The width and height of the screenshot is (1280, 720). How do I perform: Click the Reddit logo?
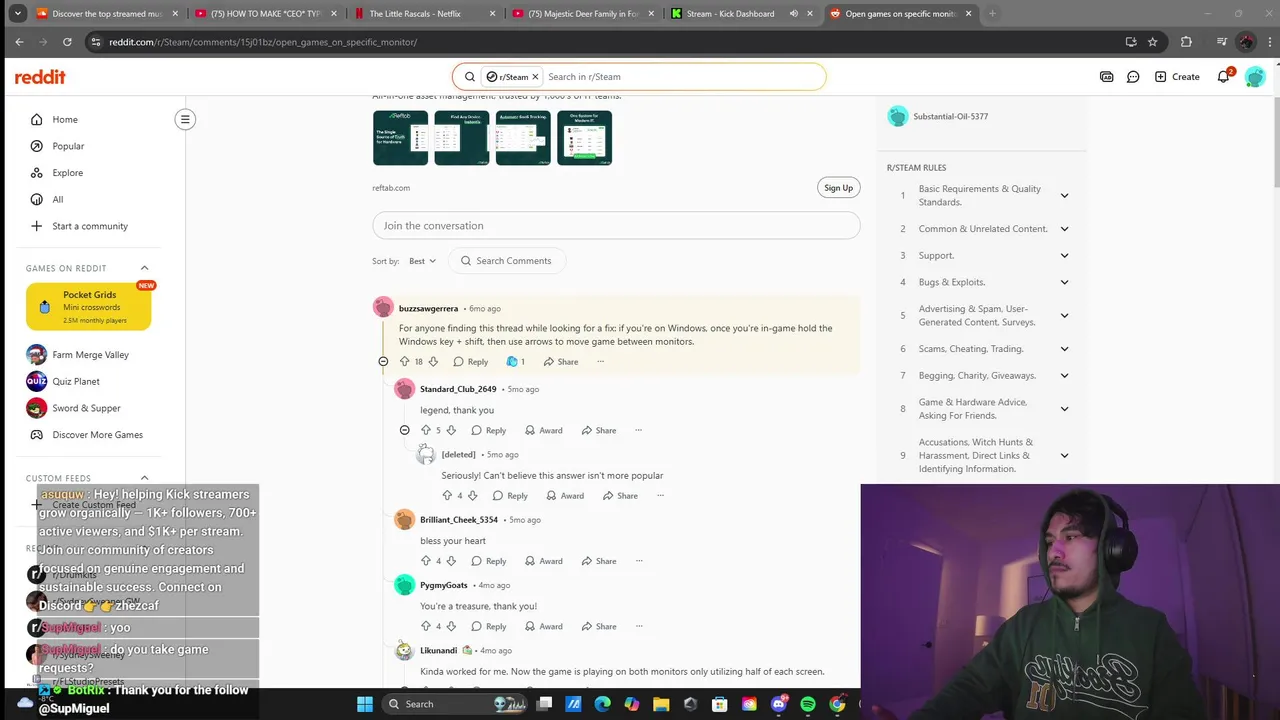40,77
